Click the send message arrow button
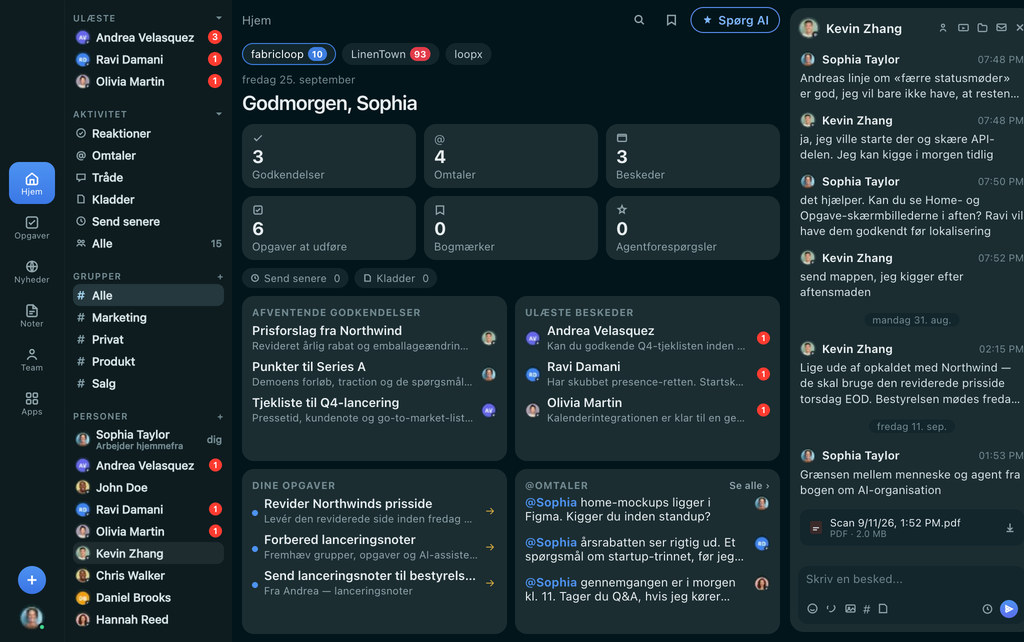 (1008, 609)
